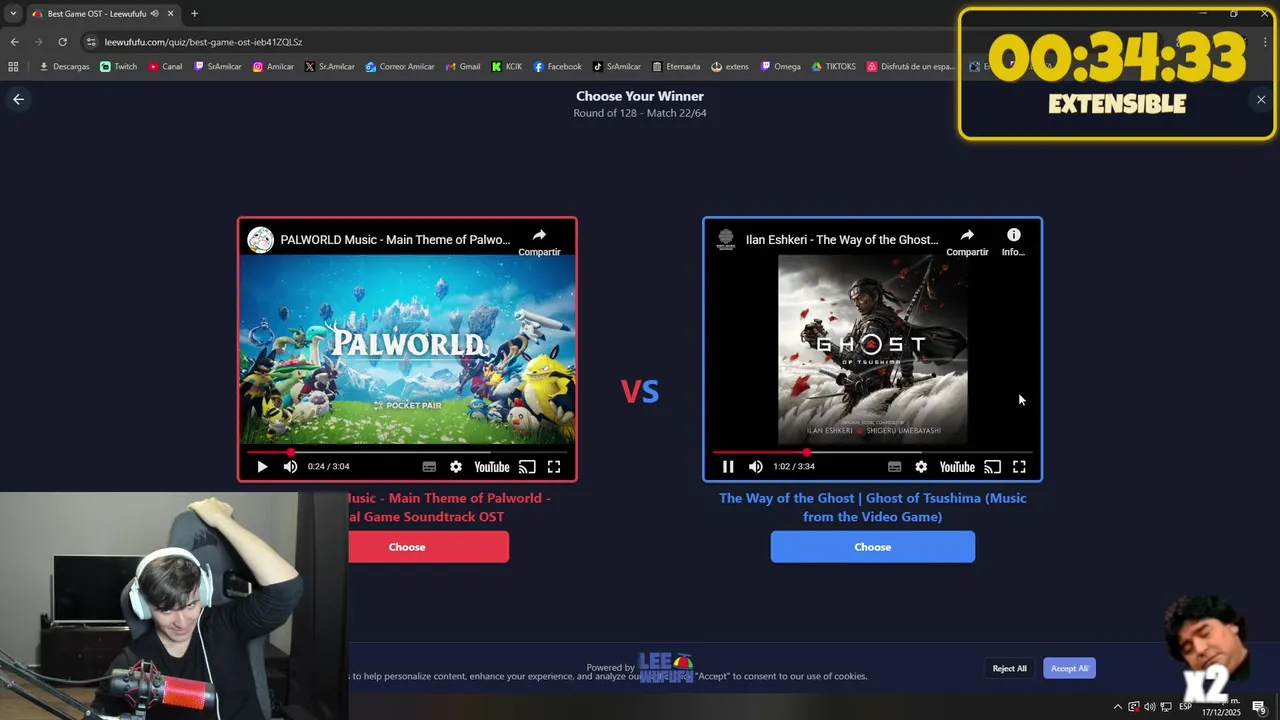Open the Canal bookmark
1280x720 pixels.
coord(165,67)
